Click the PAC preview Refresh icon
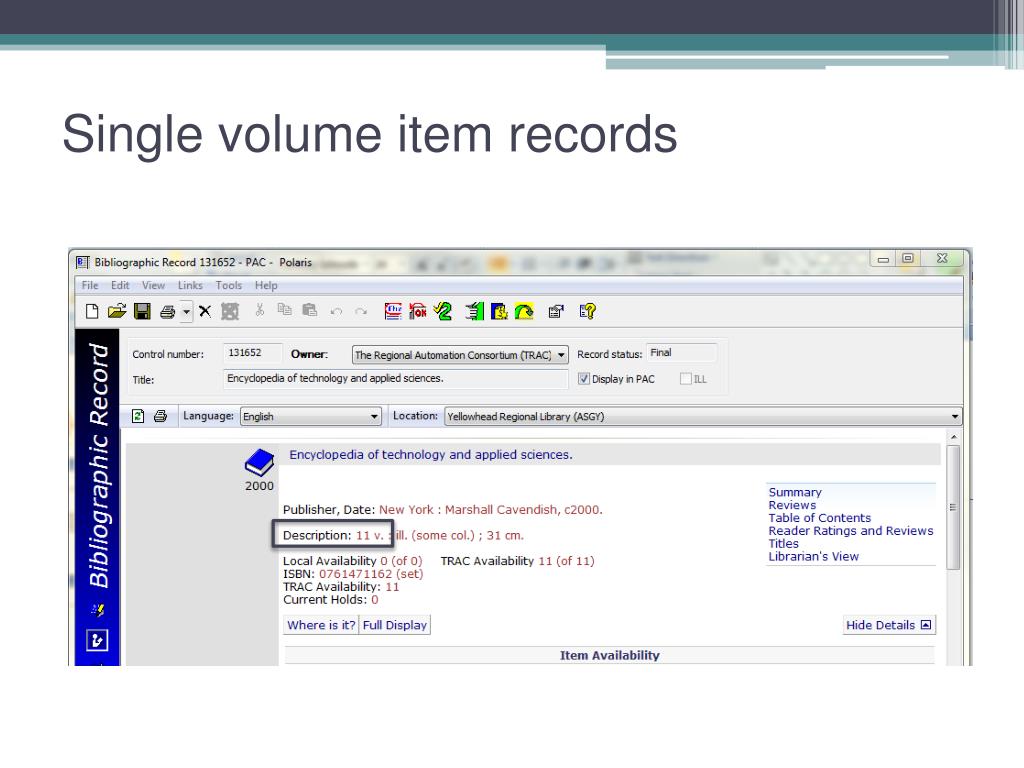Image resolution: width=1024 pixels, height=768 pixels. 138,416
